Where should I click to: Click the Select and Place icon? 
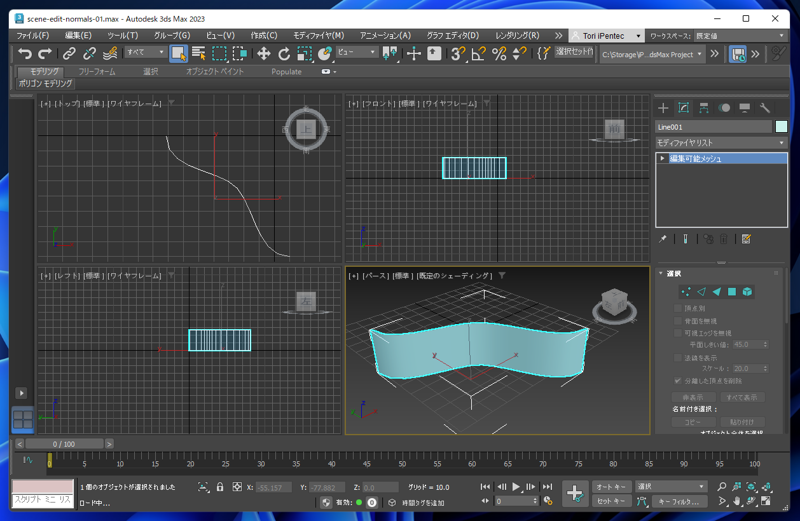click(x=324, y=54)
